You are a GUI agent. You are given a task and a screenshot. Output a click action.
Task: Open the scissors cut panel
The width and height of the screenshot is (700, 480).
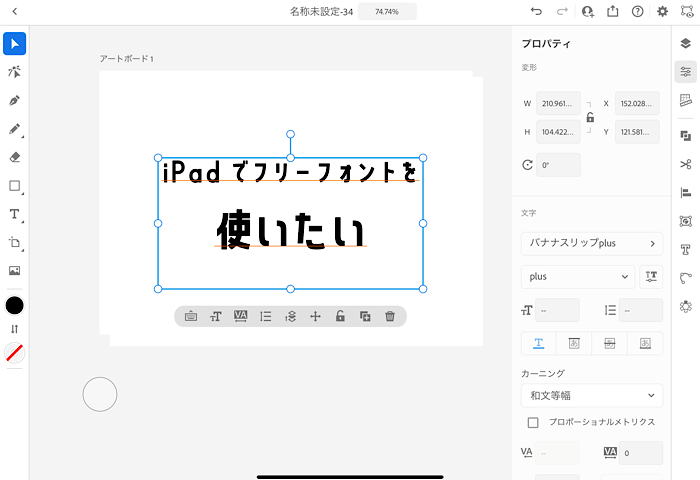(686, 164)
